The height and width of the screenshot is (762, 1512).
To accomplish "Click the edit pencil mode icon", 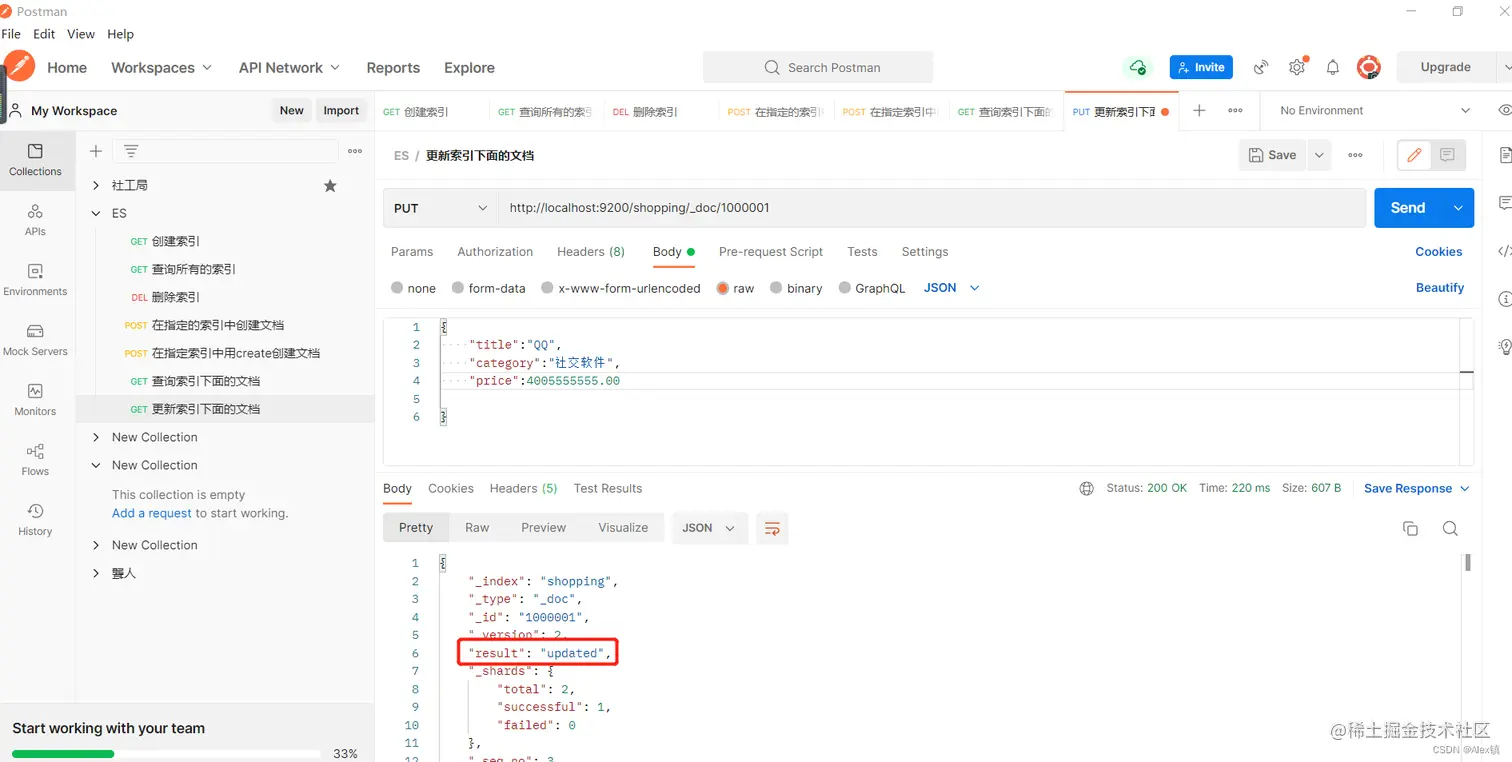I will pos(1414,155).
